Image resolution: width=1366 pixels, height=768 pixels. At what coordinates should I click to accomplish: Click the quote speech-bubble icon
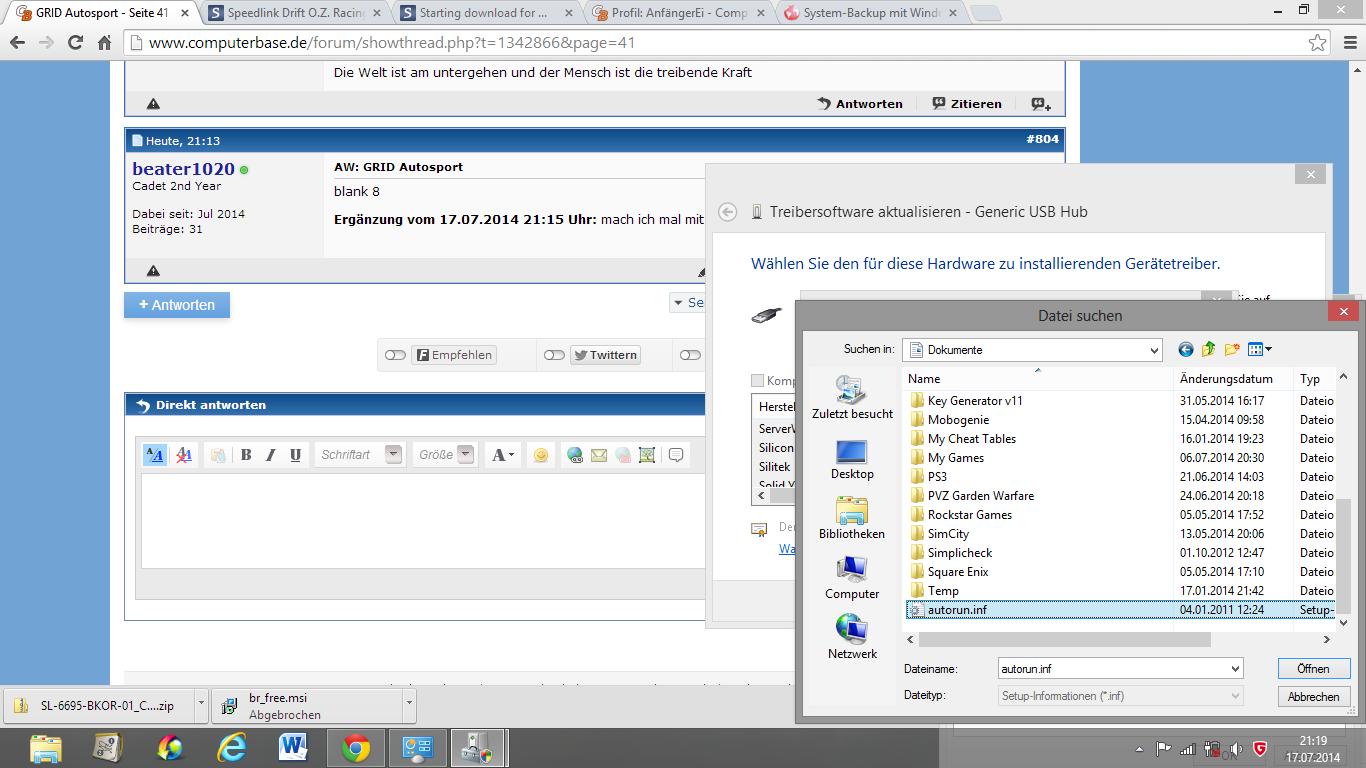point(676,455)
